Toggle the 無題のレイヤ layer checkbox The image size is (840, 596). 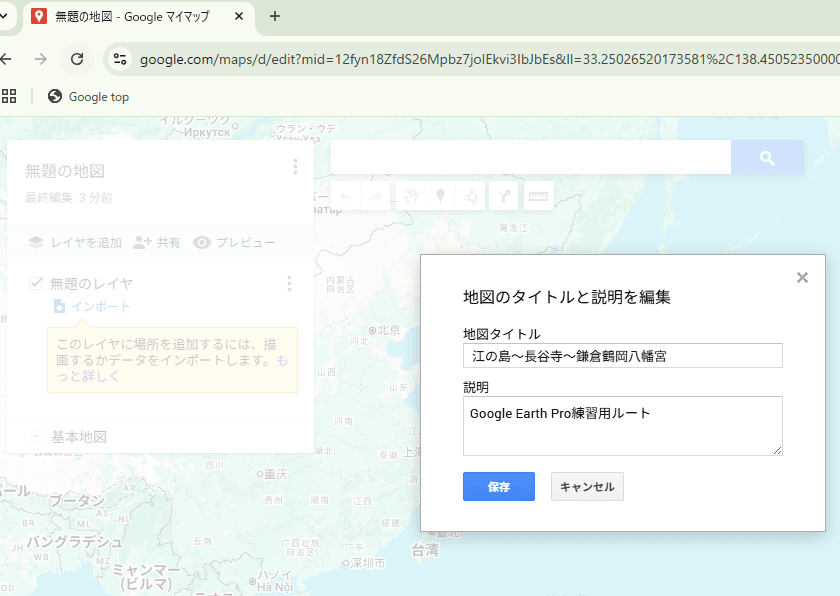point(36,284)
